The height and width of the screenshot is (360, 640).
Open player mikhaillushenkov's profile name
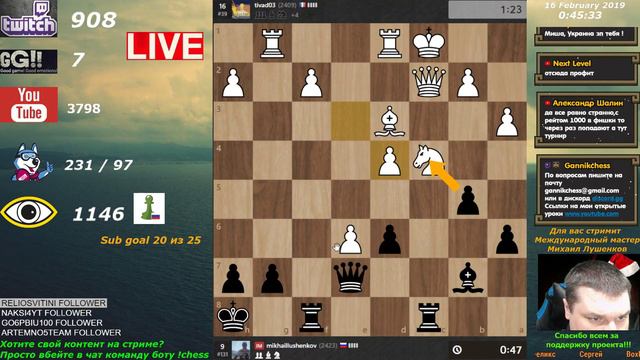(291, 346)
